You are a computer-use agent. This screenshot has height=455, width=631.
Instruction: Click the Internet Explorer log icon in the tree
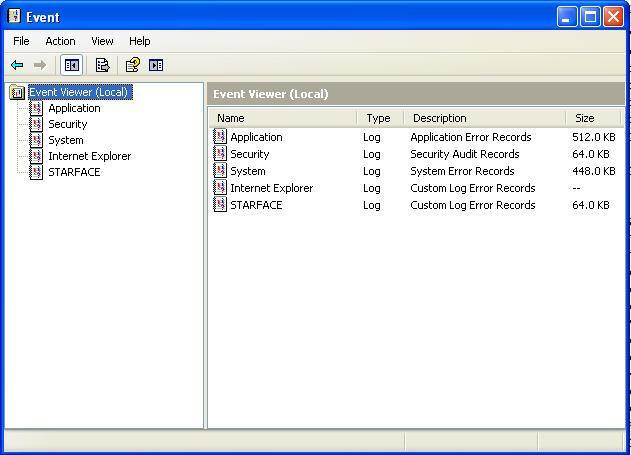click(37, 156)
